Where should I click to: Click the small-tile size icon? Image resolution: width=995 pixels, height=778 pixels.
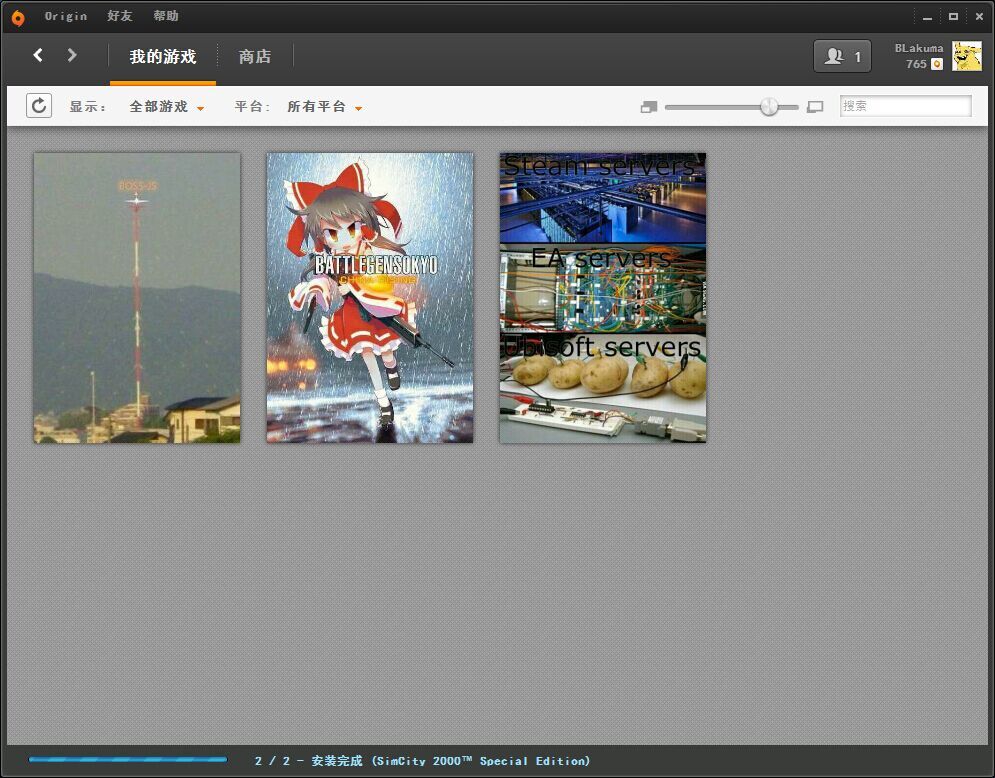pos(649,107)
